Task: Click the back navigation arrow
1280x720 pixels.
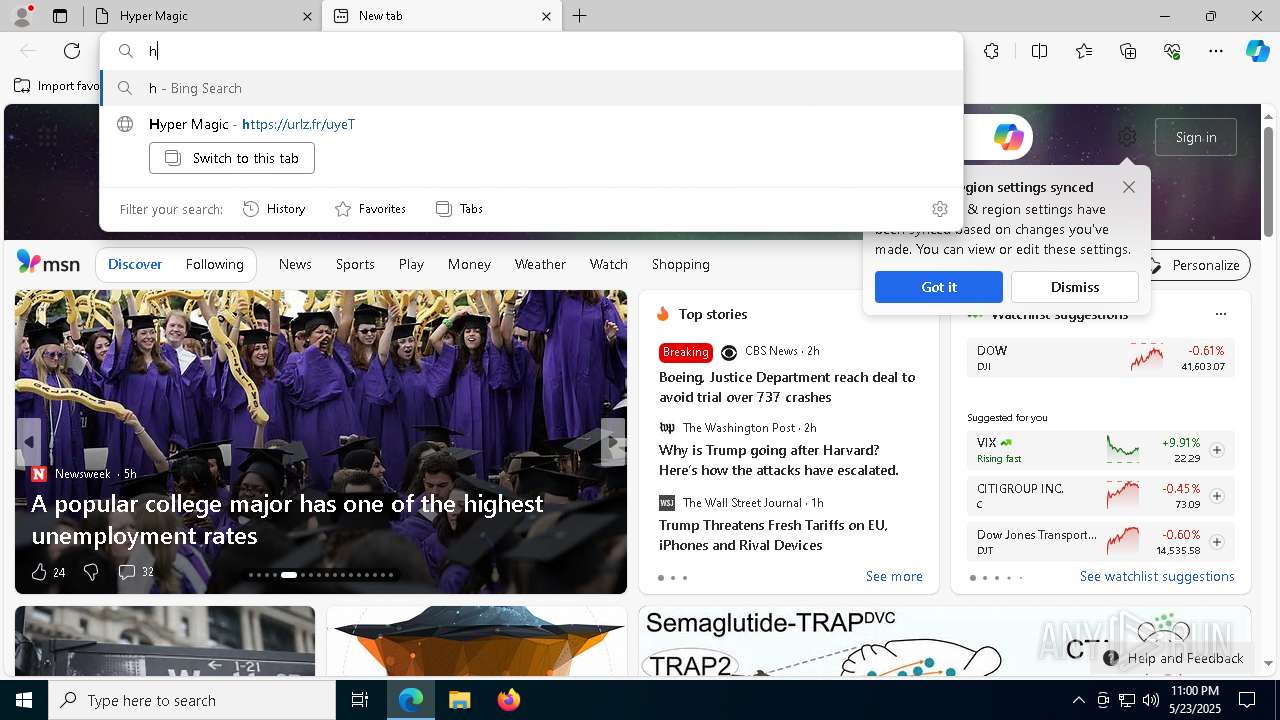Action: 28,51
